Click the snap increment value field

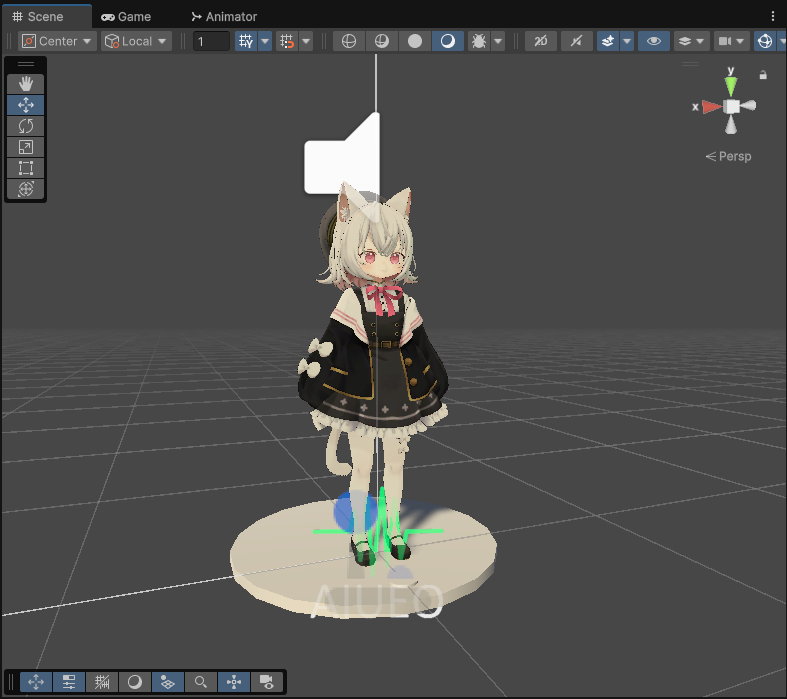click(x=211, y=41)
